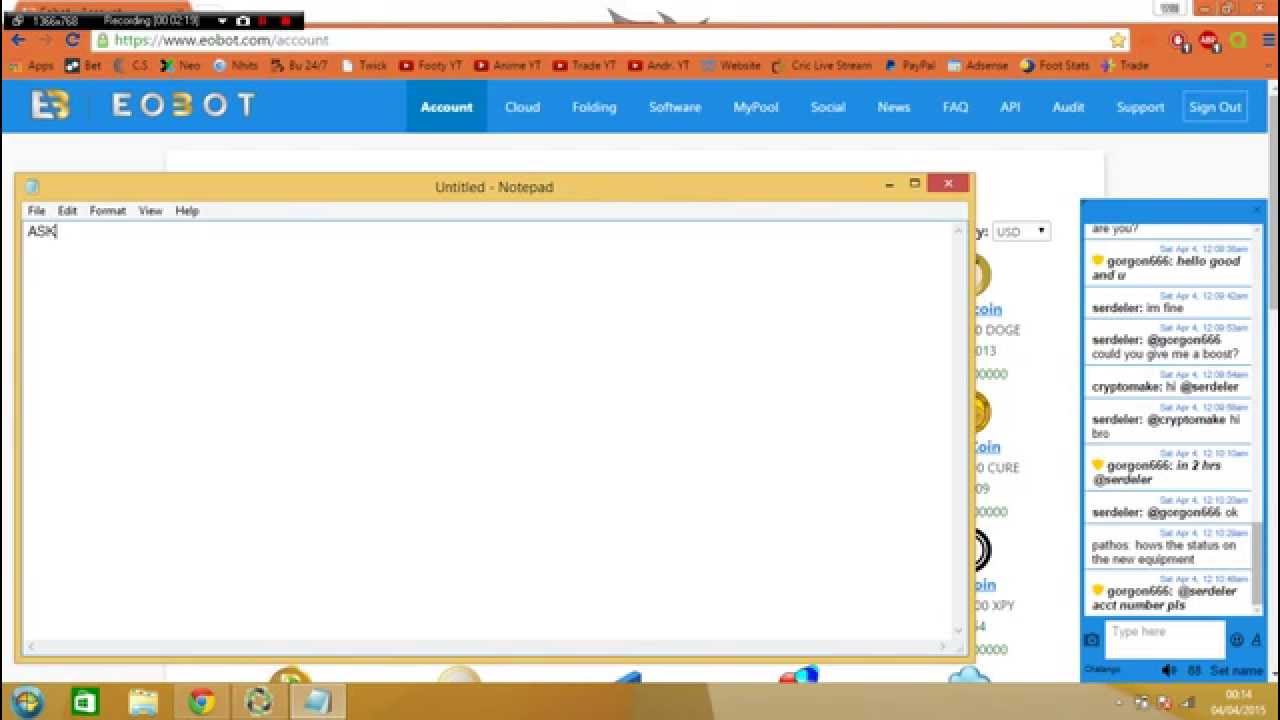
Task: Open the API page
Action: pyautogui.click(x=1010, y=107)
